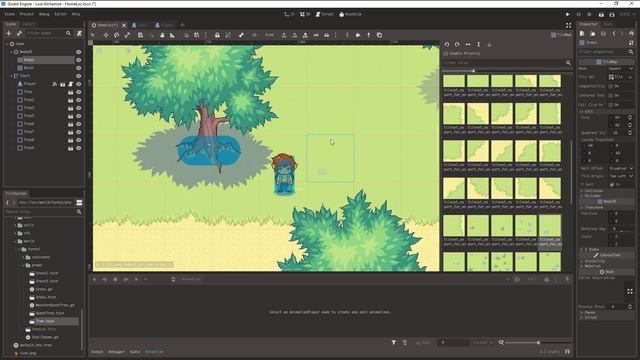Toggle Compatibility Mode checkbox in Inspector
The width and height of the screenshot is (640, 360).
611,86
